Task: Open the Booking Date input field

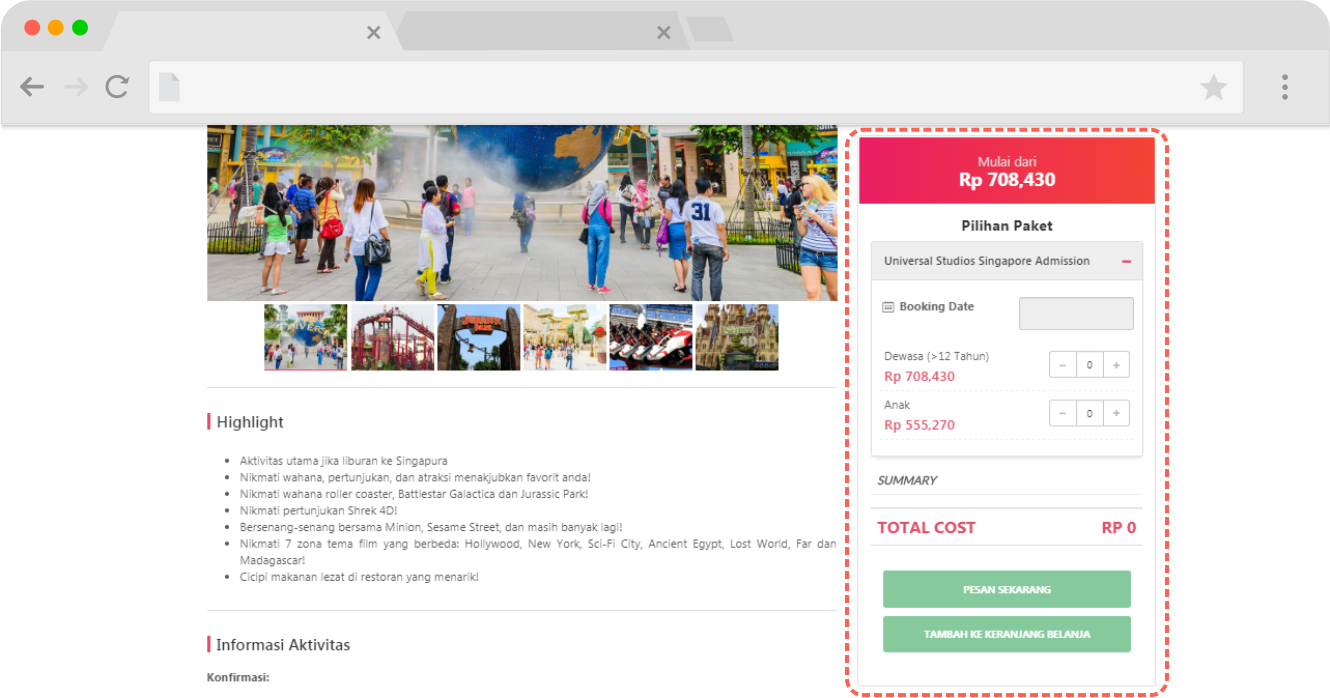Action: pyautogui.click(x=1076, y=313)
